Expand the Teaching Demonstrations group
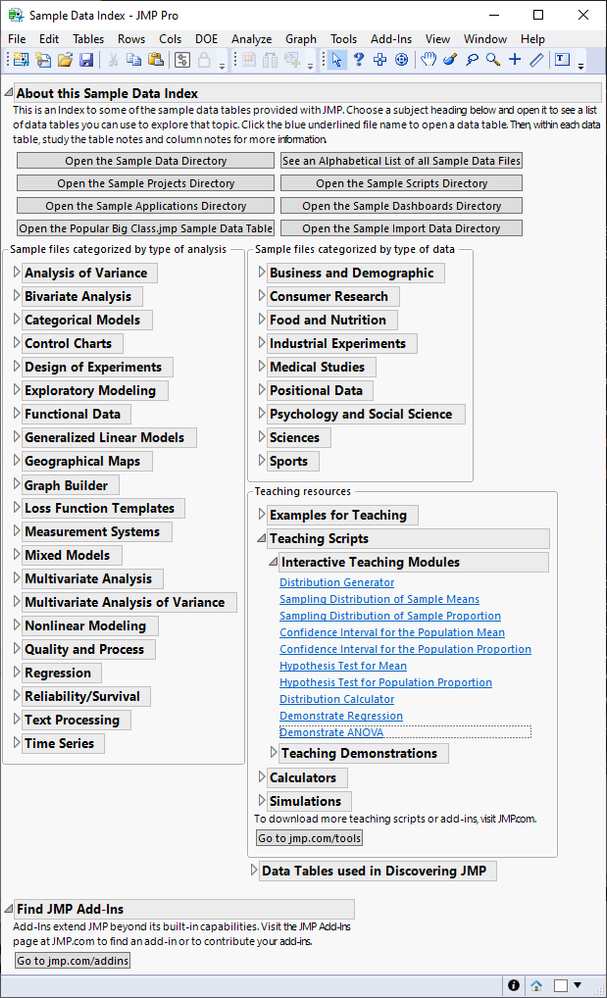 tap(273, 753)
